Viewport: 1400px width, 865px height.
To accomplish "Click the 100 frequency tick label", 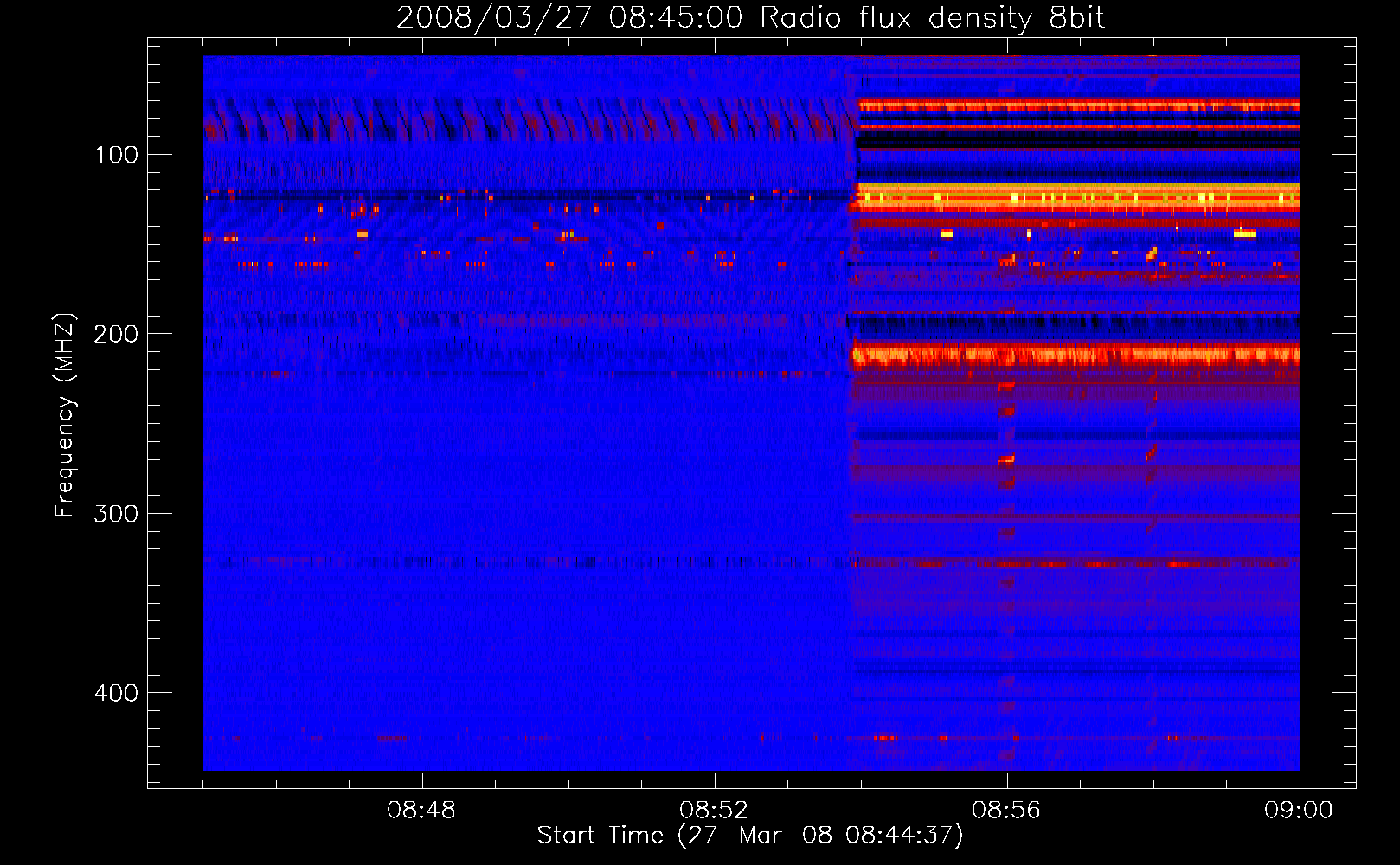I will pos(116,155).
